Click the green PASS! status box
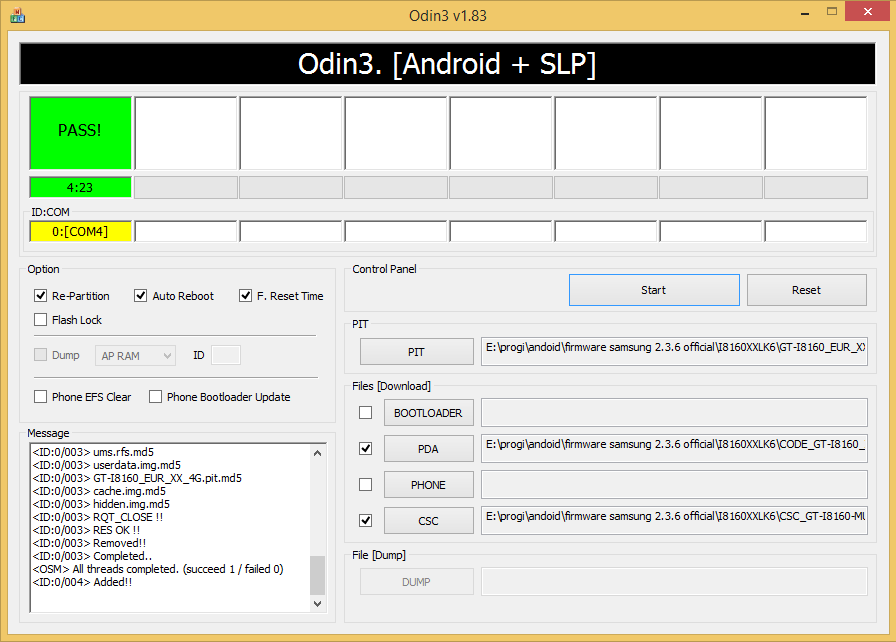The width and height of the screenshot is (896, 642). [81, 132]
